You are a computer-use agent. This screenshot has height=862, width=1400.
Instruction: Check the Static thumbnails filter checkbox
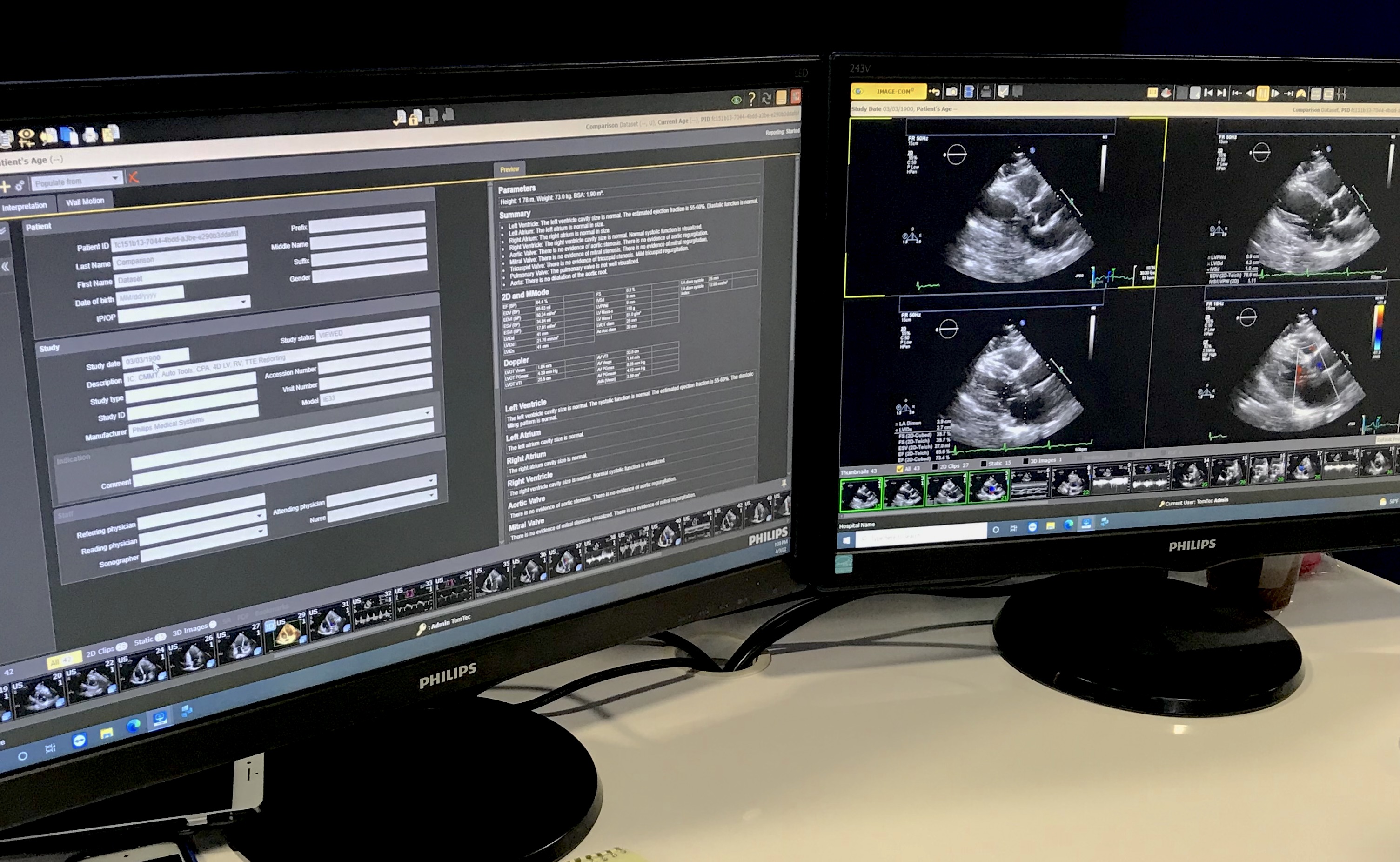[983, 464]
